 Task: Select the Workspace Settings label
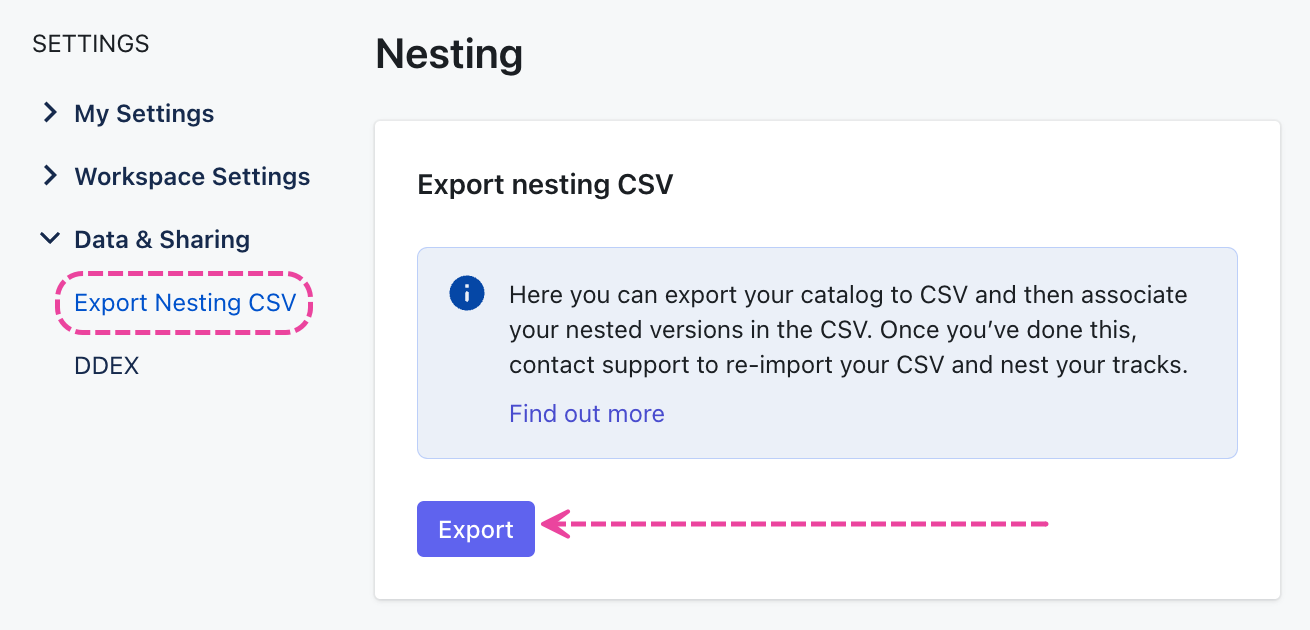tap(192, 177)
